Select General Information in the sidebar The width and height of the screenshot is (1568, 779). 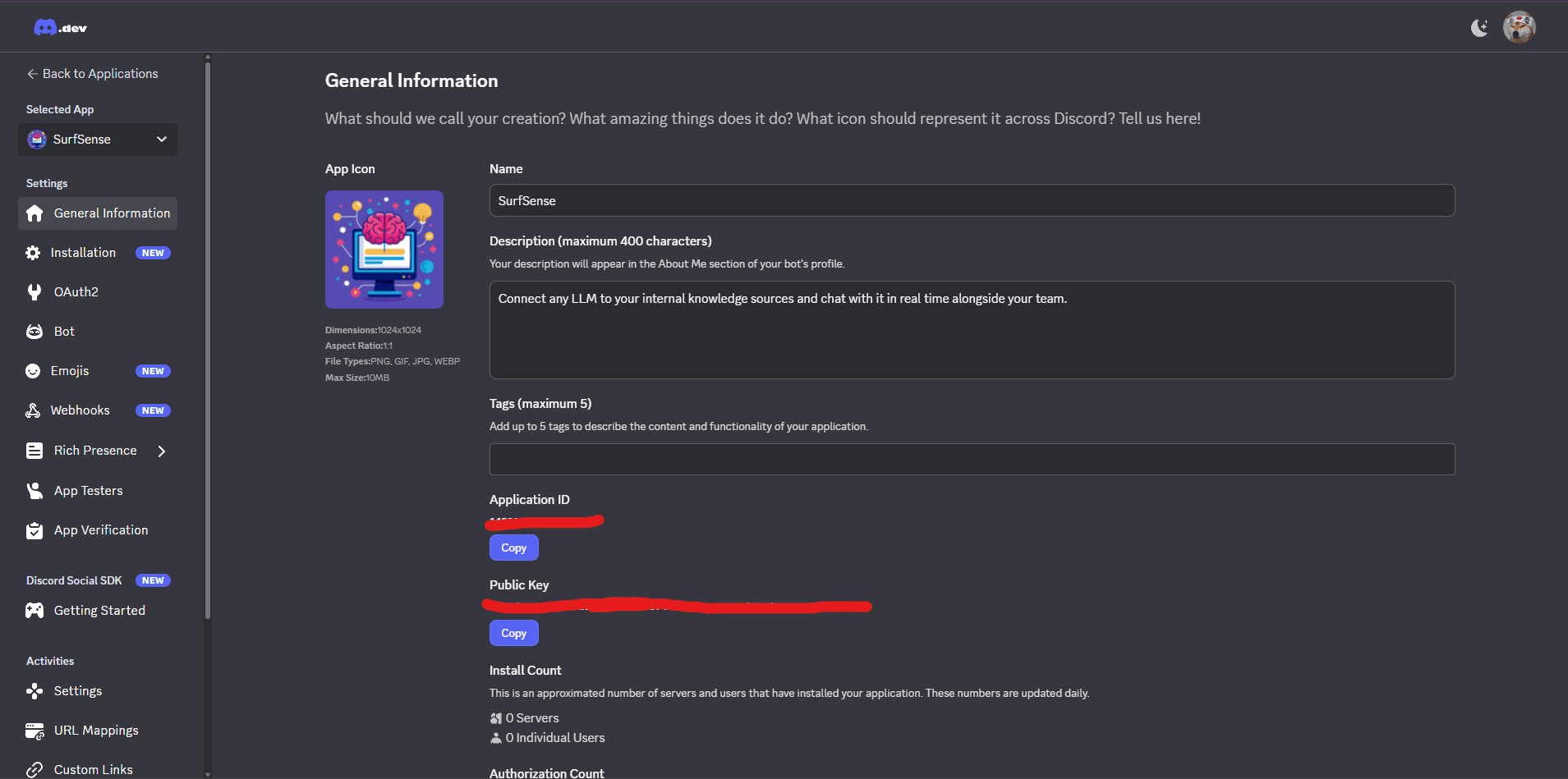coord(111,213)
